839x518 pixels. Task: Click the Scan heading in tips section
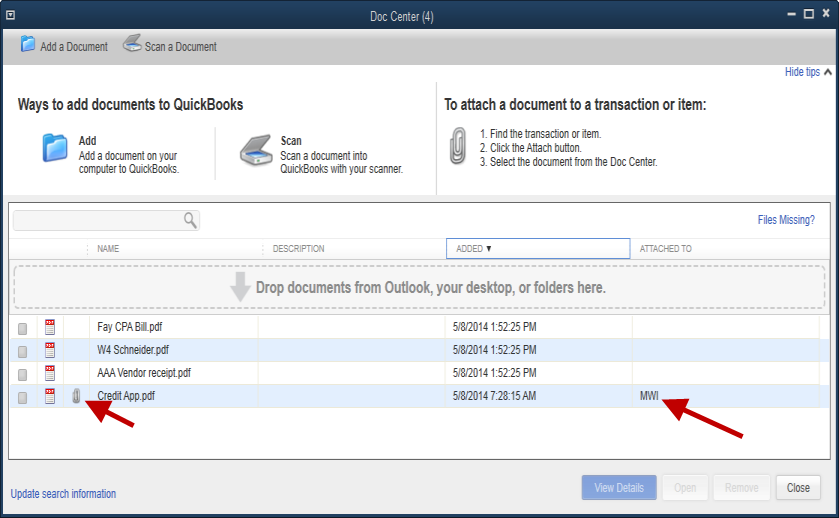(x=291, y=141)
